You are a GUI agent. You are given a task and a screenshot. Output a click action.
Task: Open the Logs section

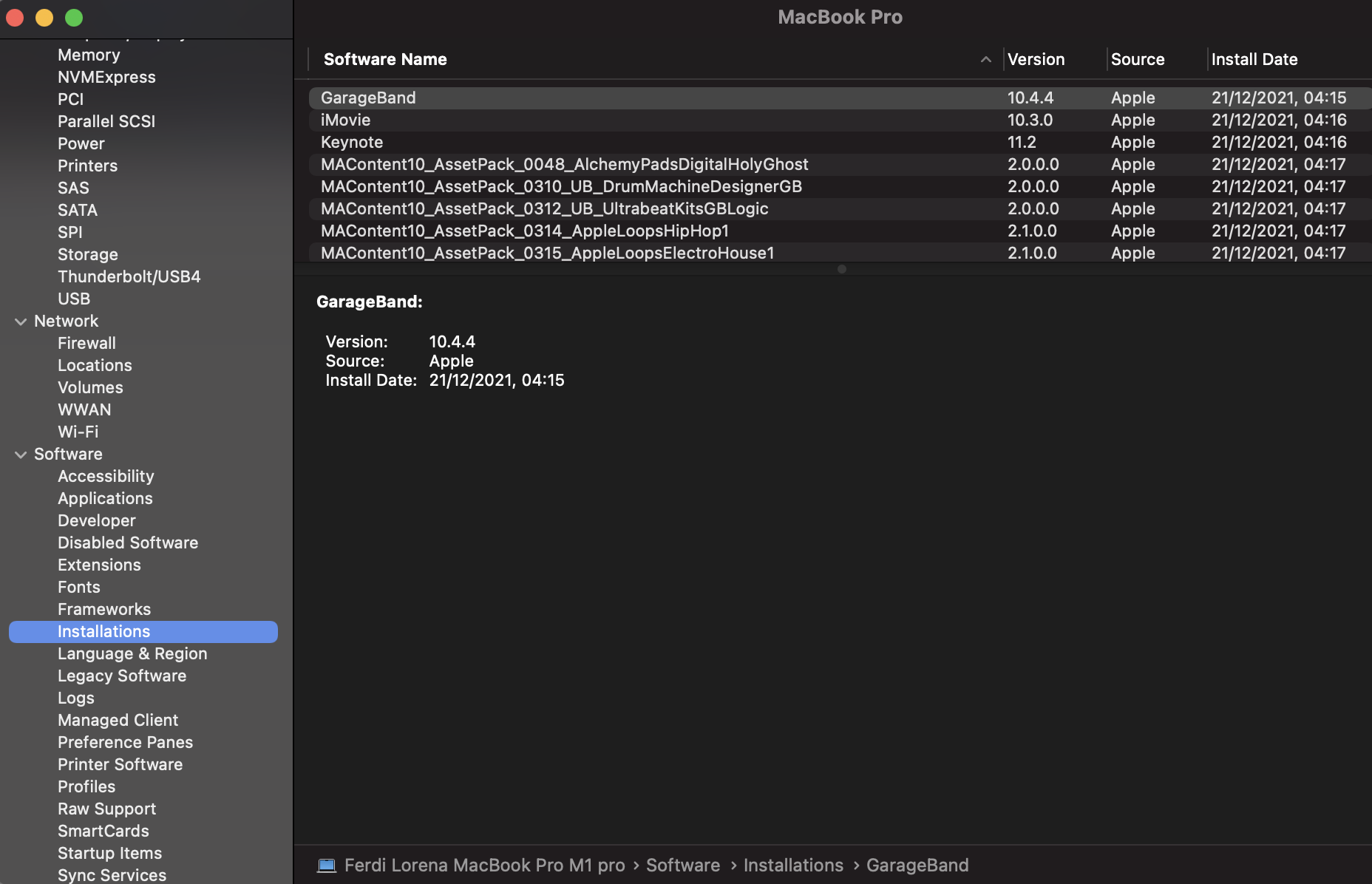coord(76,698)
